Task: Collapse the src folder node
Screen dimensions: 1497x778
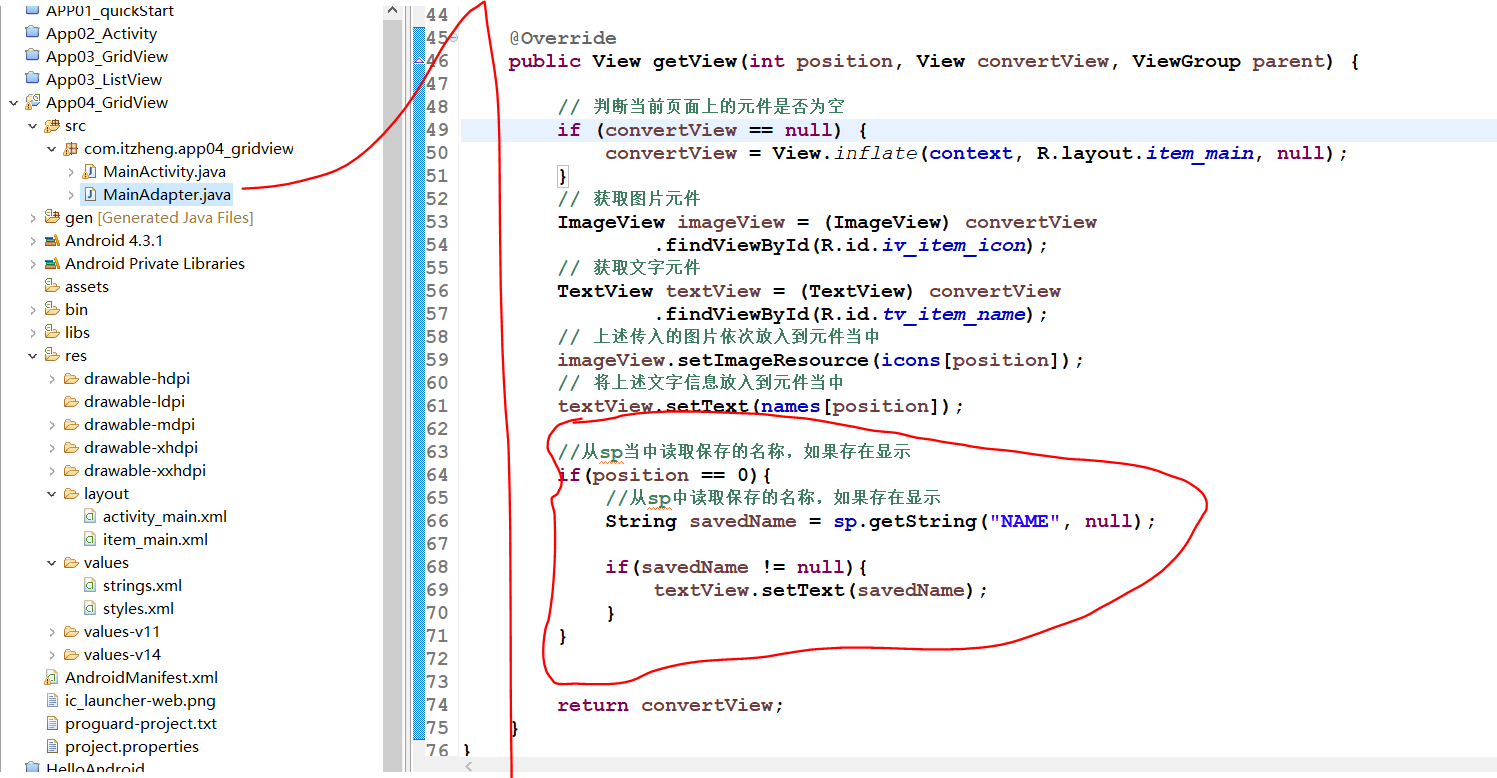Action: [31, 126]
